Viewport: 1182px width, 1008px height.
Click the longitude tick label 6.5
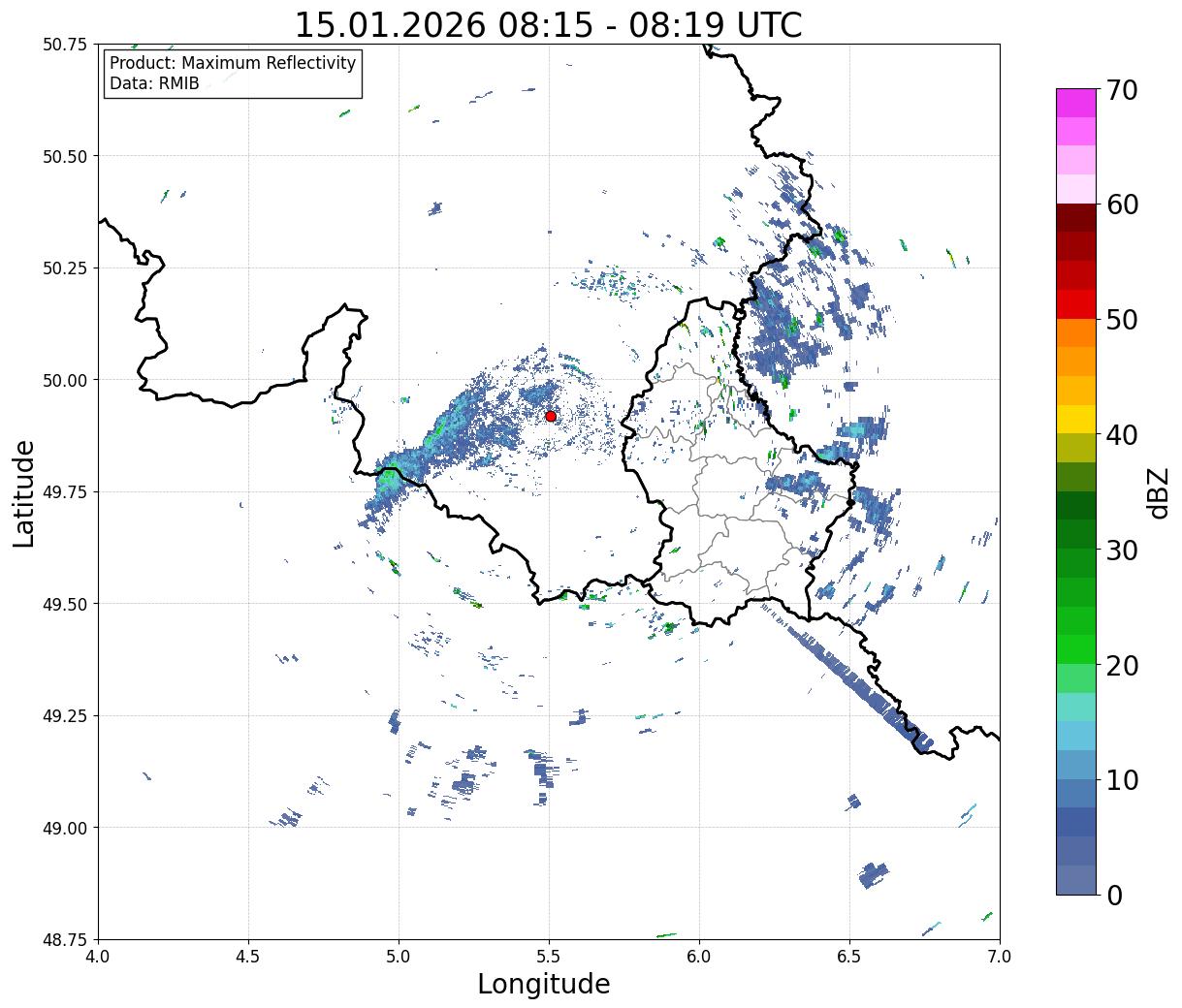pos(849,956)
